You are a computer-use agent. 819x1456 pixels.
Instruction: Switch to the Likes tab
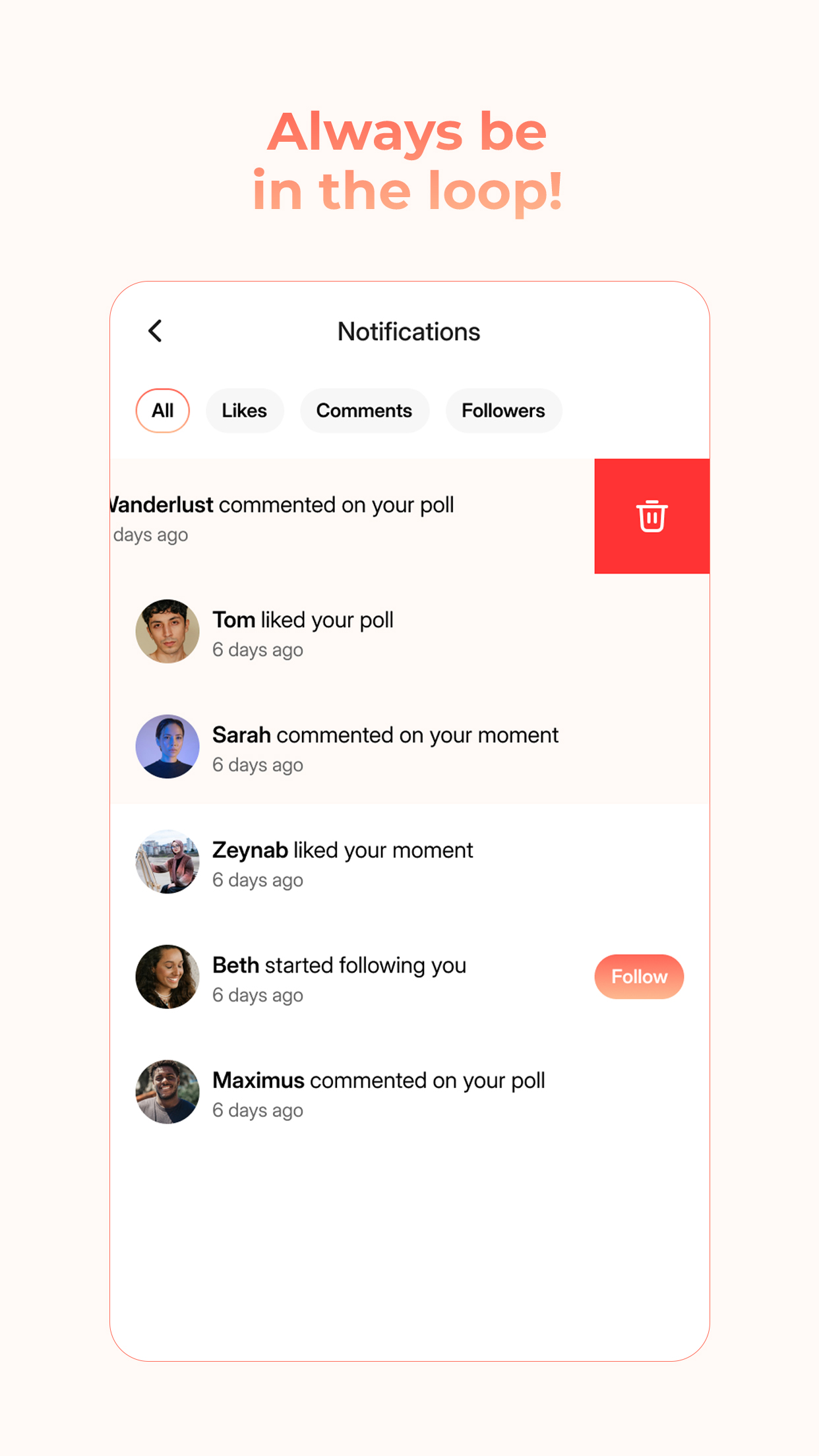pos(244,411)
